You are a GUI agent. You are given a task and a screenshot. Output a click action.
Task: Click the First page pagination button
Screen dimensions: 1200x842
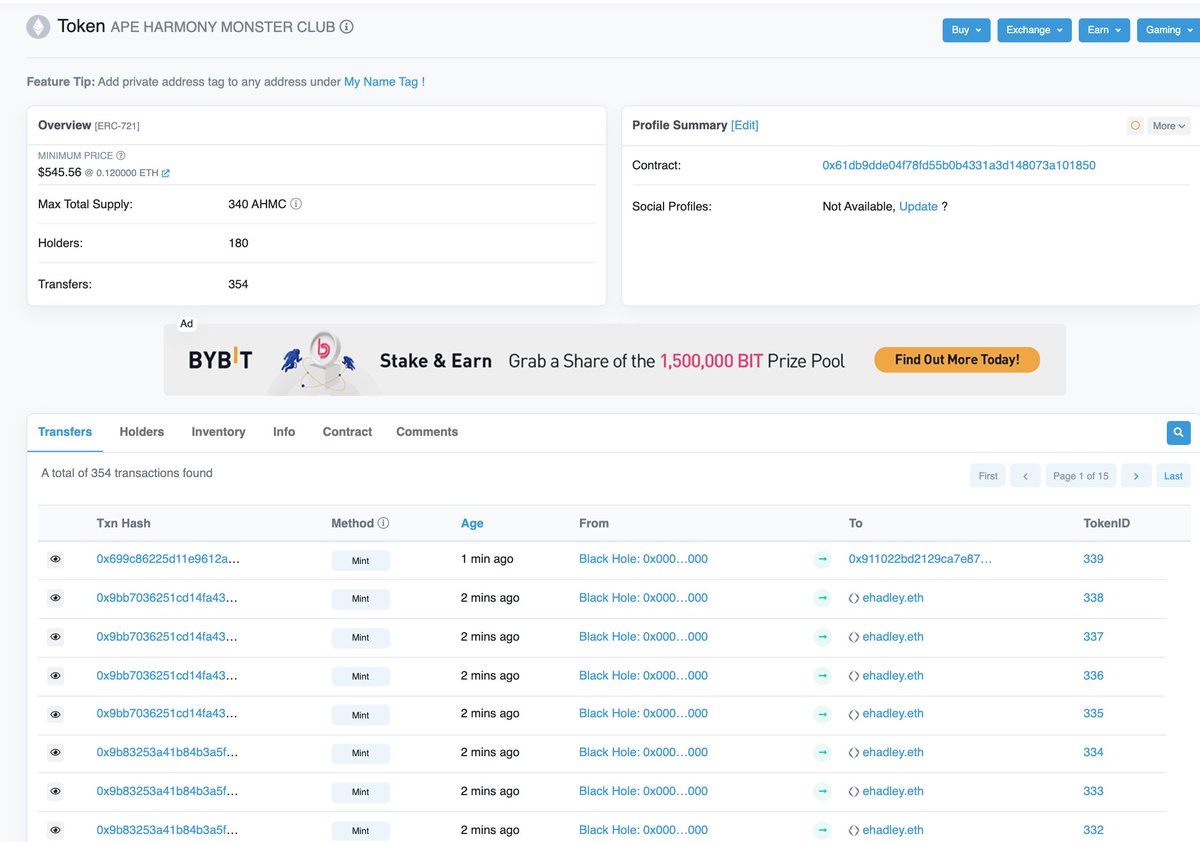click(988, 476)
